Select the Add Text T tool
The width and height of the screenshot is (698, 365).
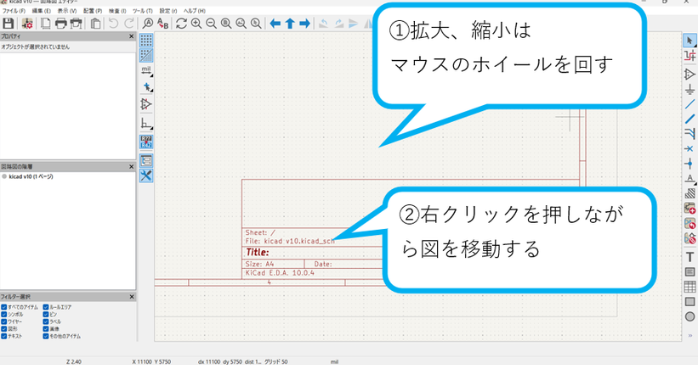coord(690,257)
